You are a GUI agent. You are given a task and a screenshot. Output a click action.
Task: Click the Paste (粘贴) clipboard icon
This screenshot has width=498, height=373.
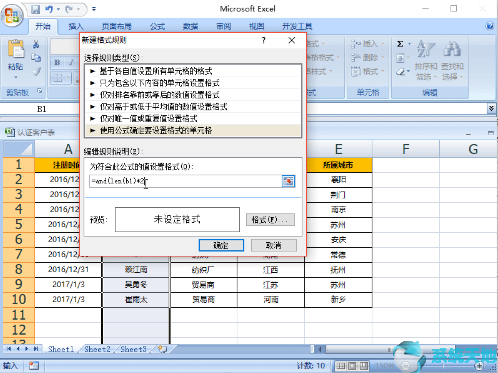pyautogui.click(x=16, y=49)
